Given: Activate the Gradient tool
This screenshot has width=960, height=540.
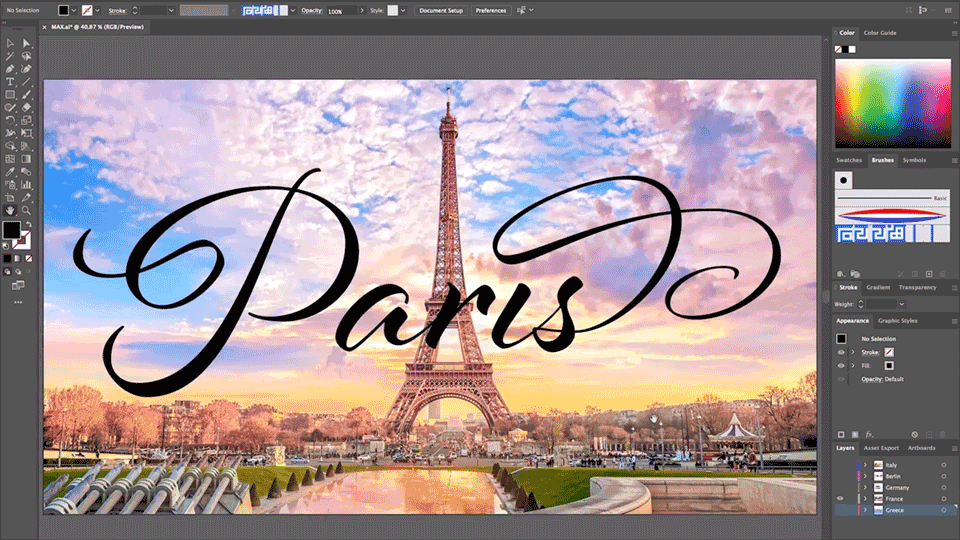Looking at the screenshot, I should coord(26,159).
